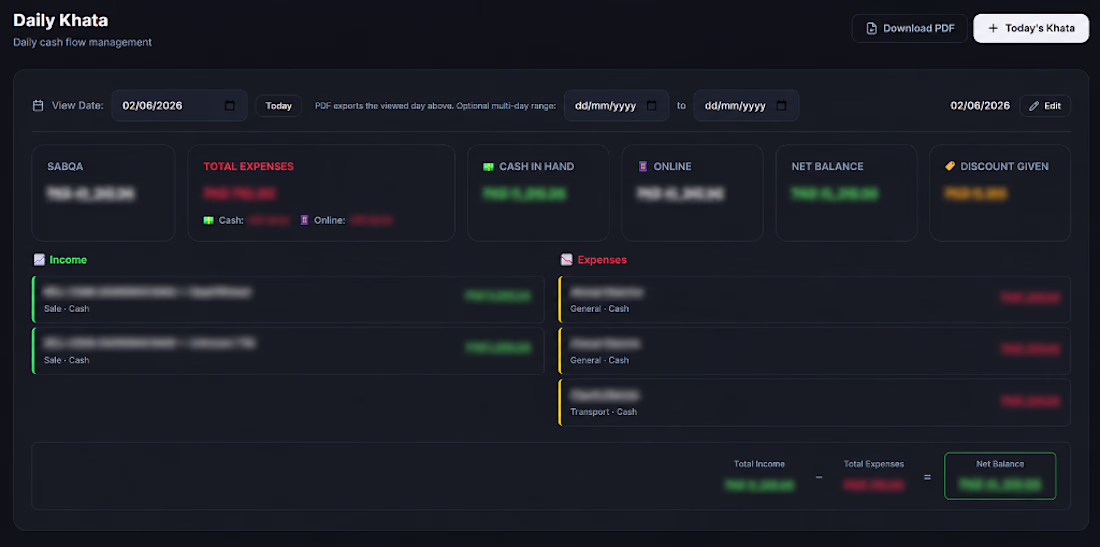Click the range start dd/mm/yyyy field
Image resolution: width=1100 pixels, height=547 pixels.
click(x=617, y=106)
